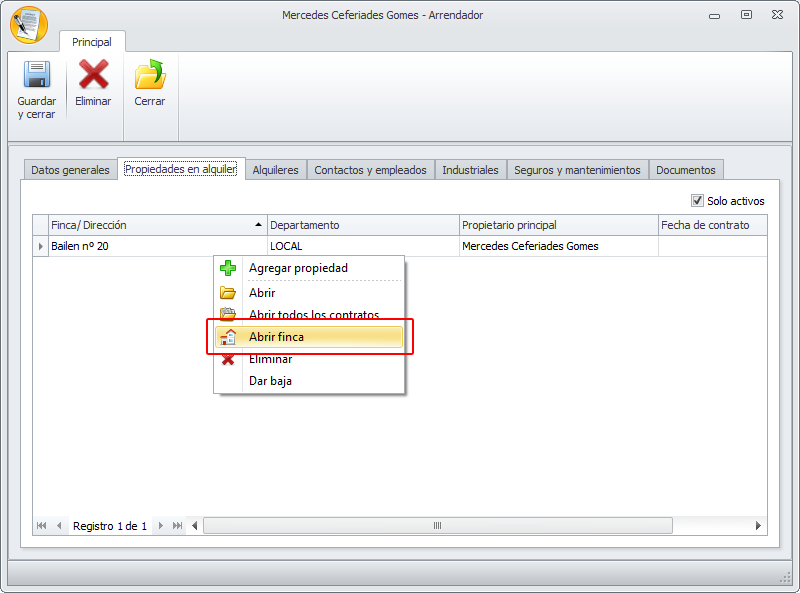This screenshot has width=800, height=593.
Task: Choose Abrir from context menu
Action: click(x=309, y=293)
